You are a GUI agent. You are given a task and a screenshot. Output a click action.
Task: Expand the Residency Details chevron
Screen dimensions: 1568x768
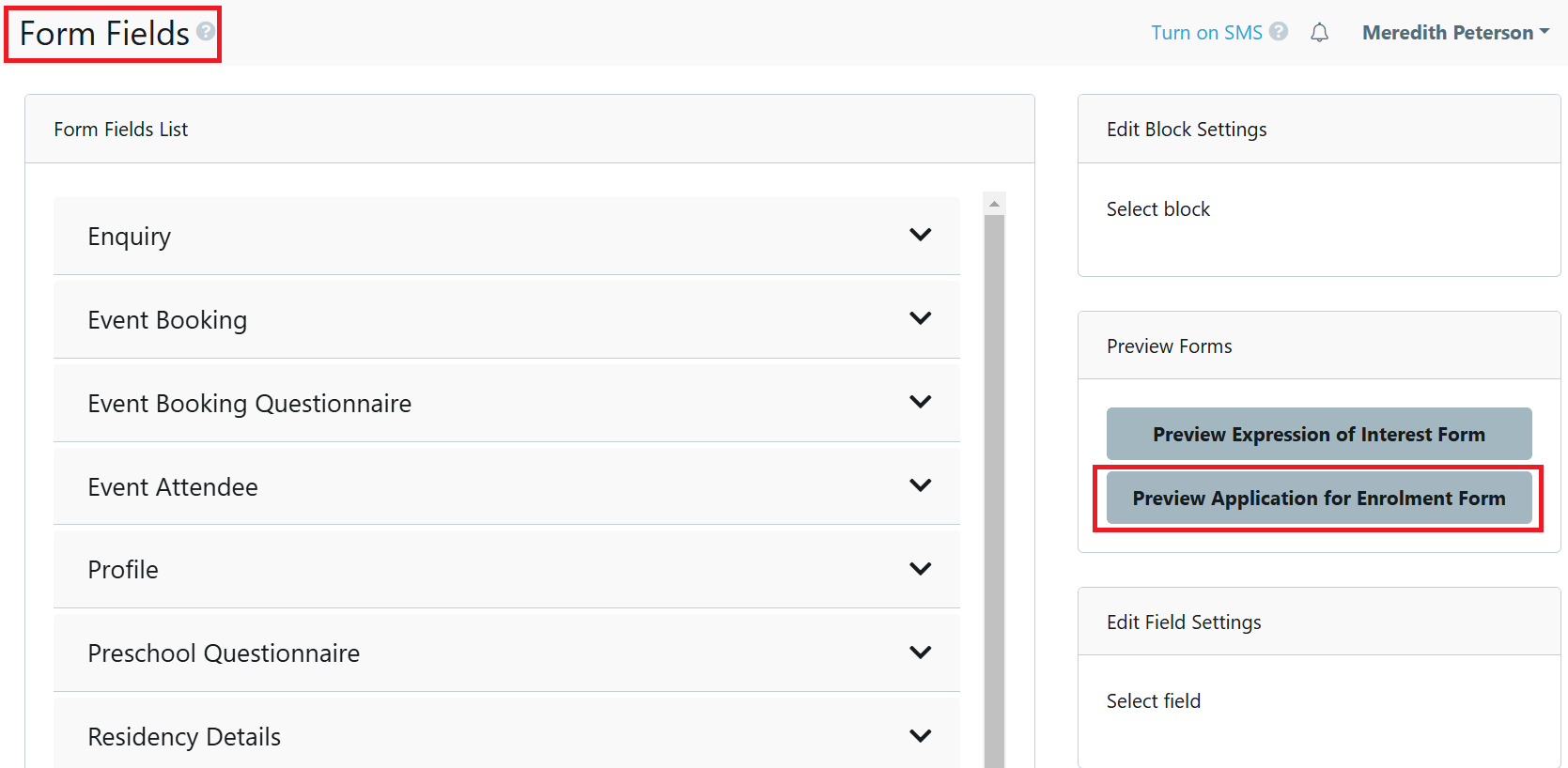pos(920,736)
